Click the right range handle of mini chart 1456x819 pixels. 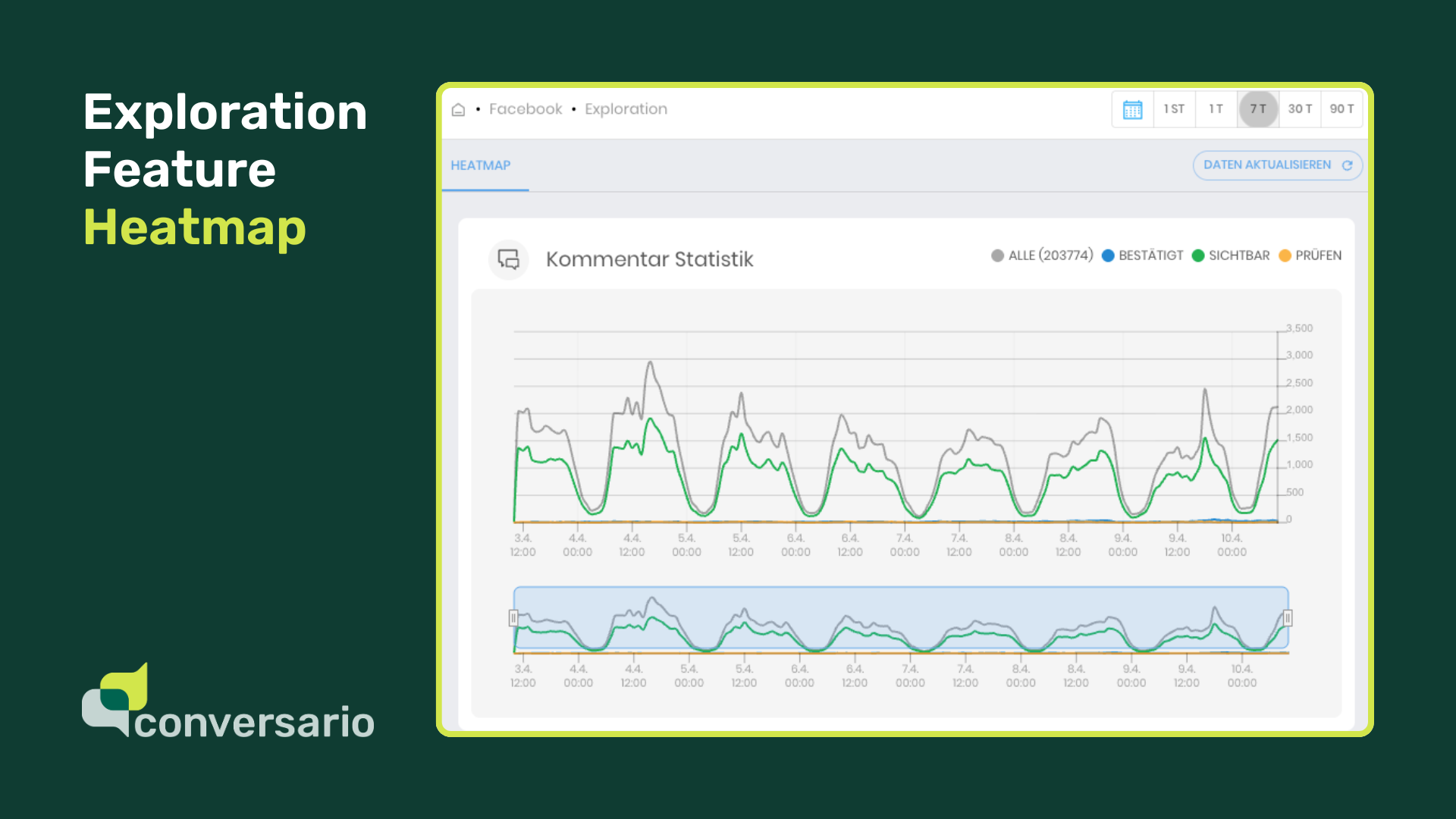pyautogui.click(x=1288, y=618)
